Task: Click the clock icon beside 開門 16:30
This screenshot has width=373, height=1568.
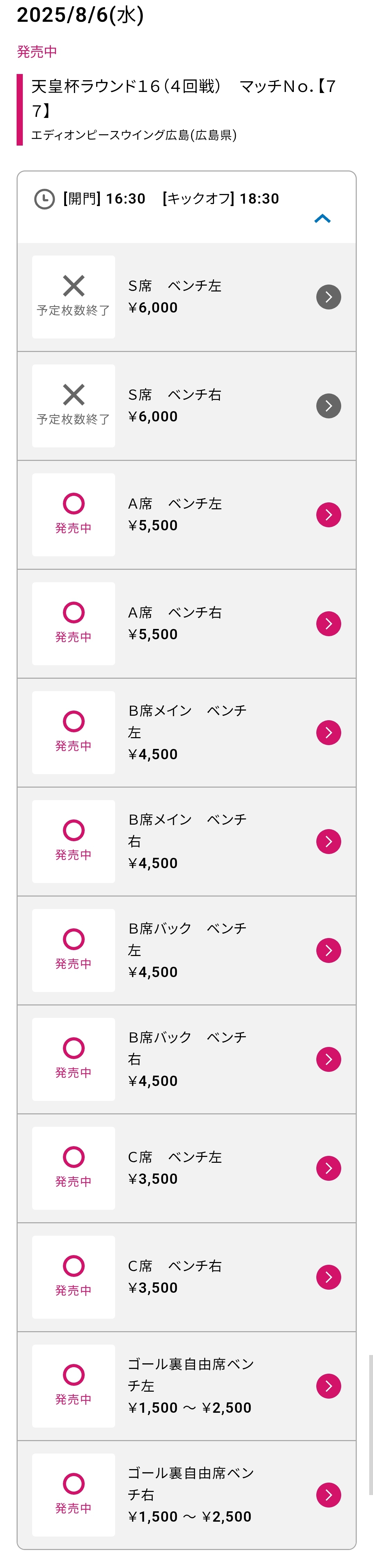Action: 44,199
